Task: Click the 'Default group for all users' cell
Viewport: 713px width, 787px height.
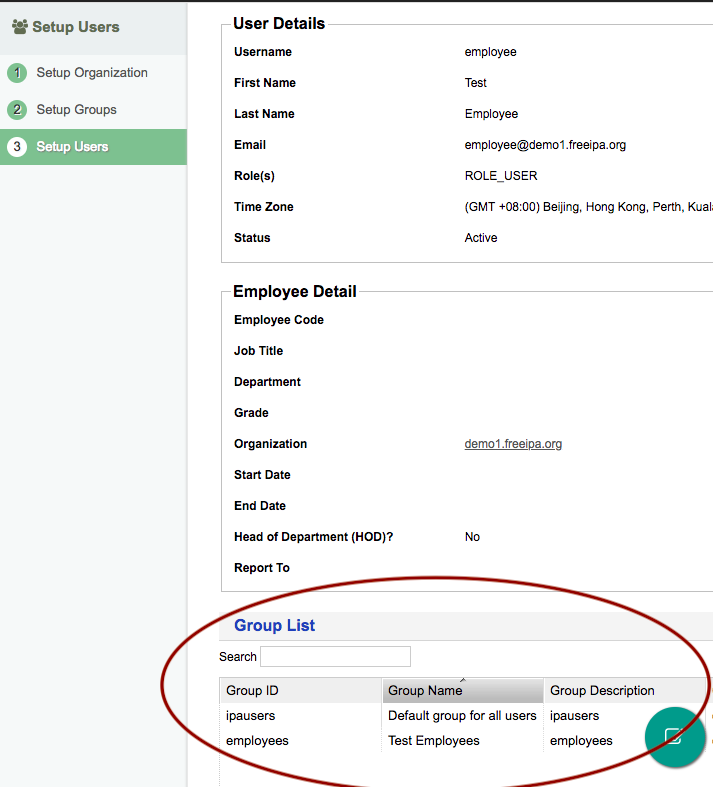Action: (x=462, y=716)
